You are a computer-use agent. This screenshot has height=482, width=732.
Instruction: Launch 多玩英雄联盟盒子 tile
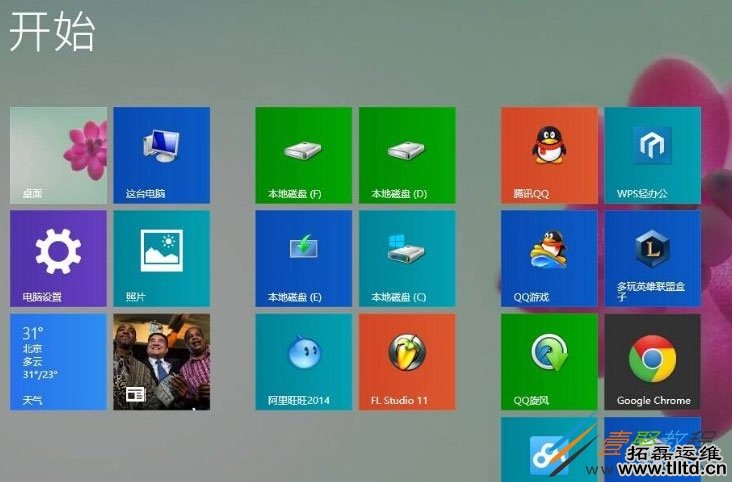[x=653, y=258]
